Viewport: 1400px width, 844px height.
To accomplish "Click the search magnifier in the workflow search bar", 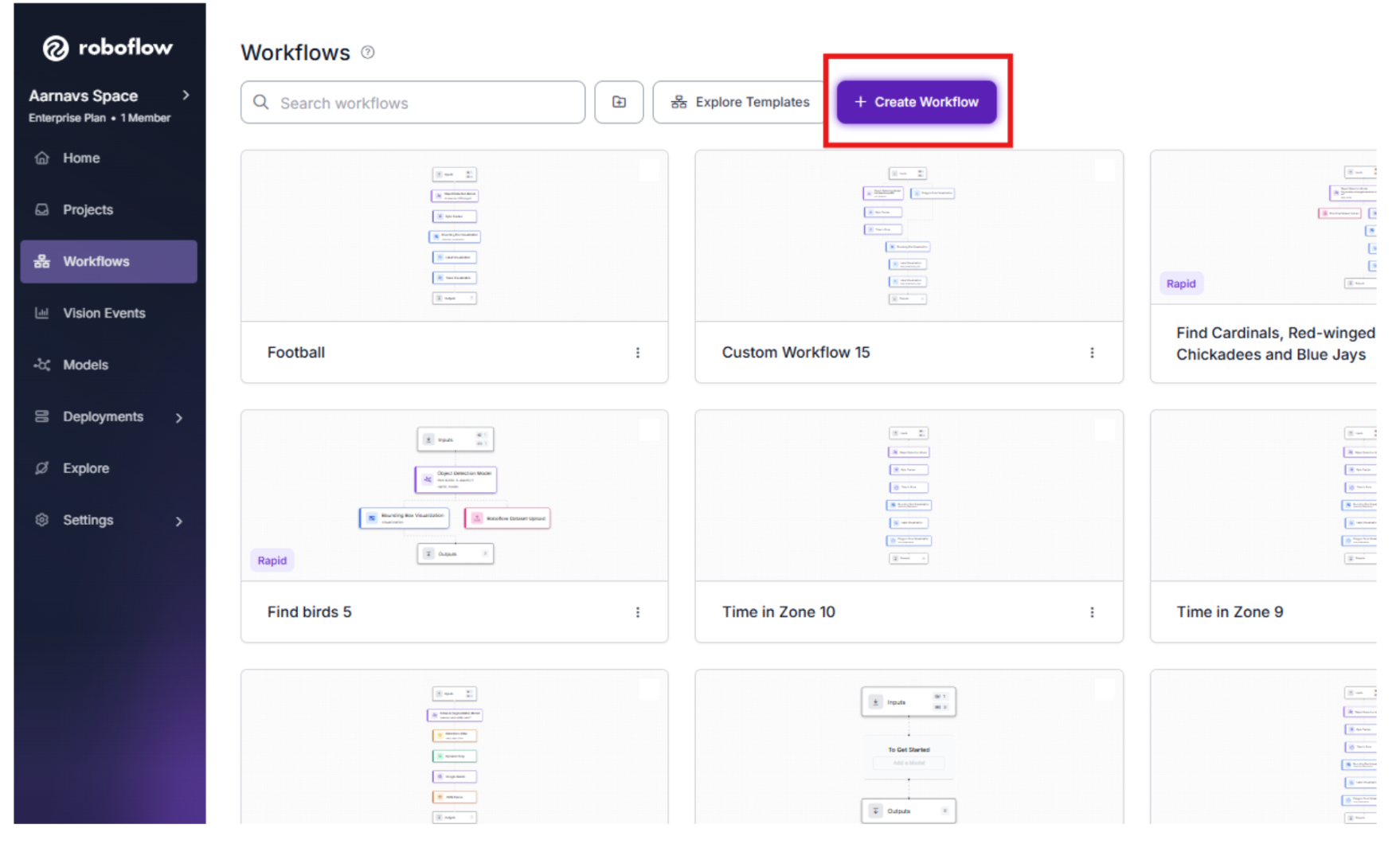I will [x=260, y=102].
